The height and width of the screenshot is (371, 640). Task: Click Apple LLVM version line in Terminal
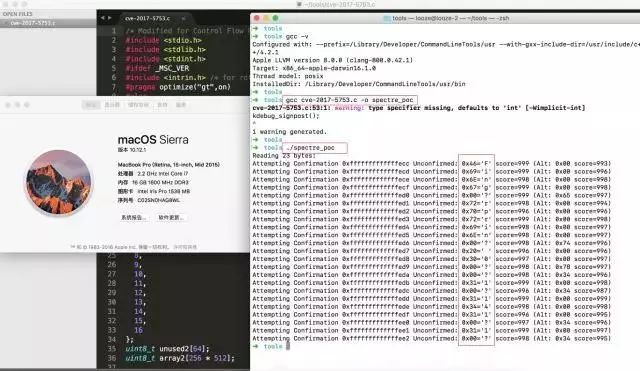pyautogui.click(x=332, y=60)
